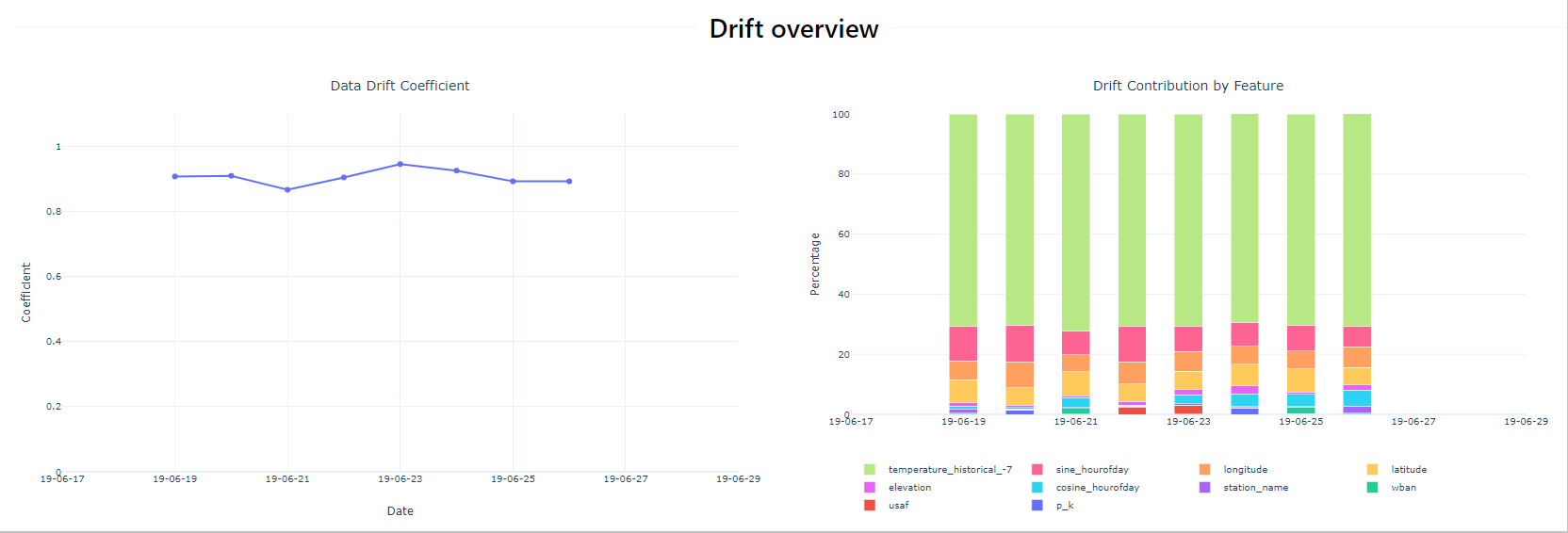Screen dimensions: 1568x533
Task: Click the 19-06-23 peak point on line chart
Action: point(400,164)
